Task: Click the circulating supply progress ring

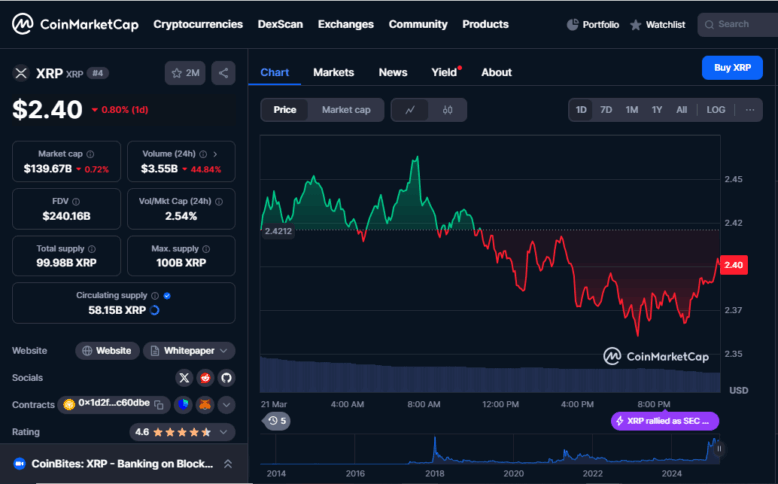Action: [x=155, y=310]
